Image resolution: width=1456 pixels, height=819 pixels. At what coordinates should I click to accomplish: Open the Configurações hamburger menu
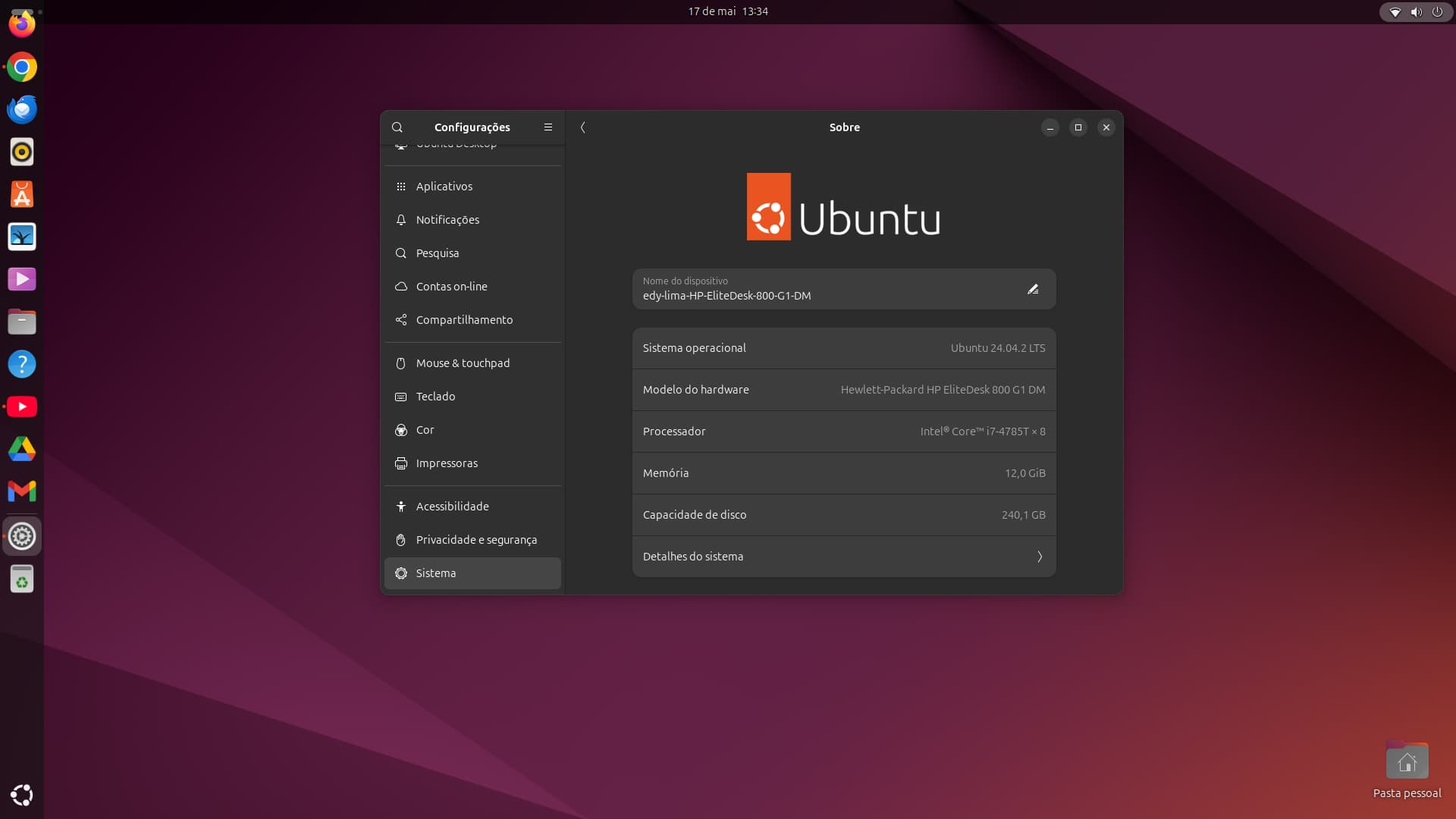548,127
